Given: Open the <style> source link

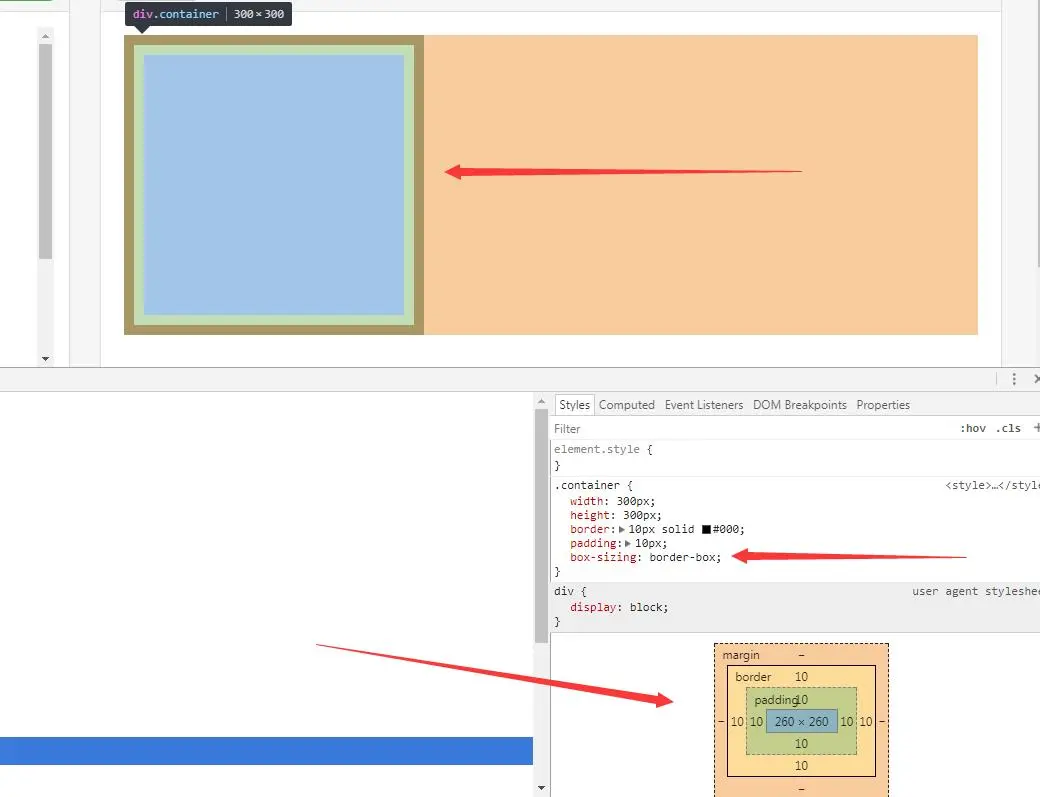Looking at the screenshot, I should (x=992, y=485).
